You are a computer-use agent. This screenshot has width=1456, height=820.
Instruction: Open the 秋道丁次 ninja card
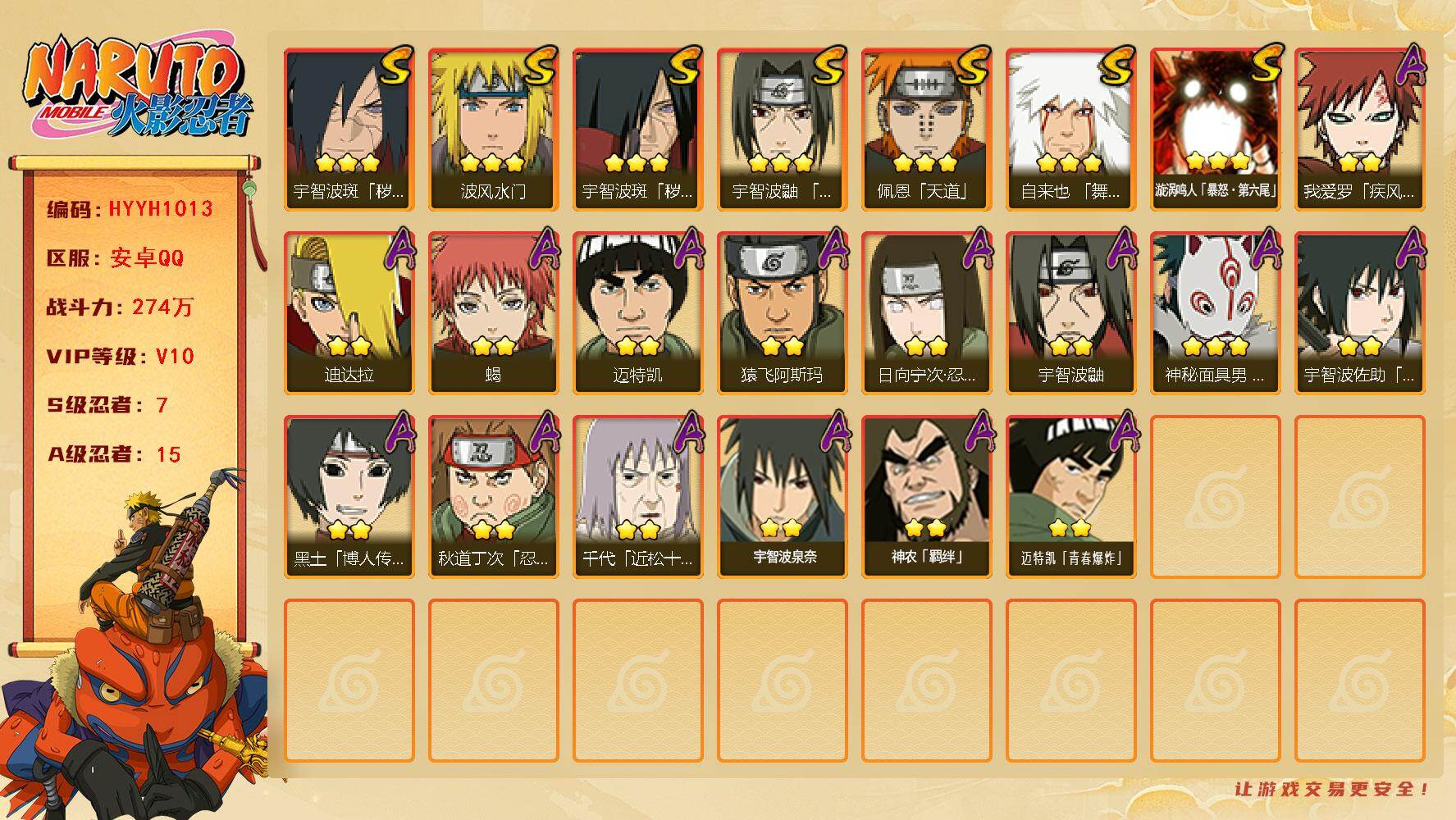(x=493, y=497)
